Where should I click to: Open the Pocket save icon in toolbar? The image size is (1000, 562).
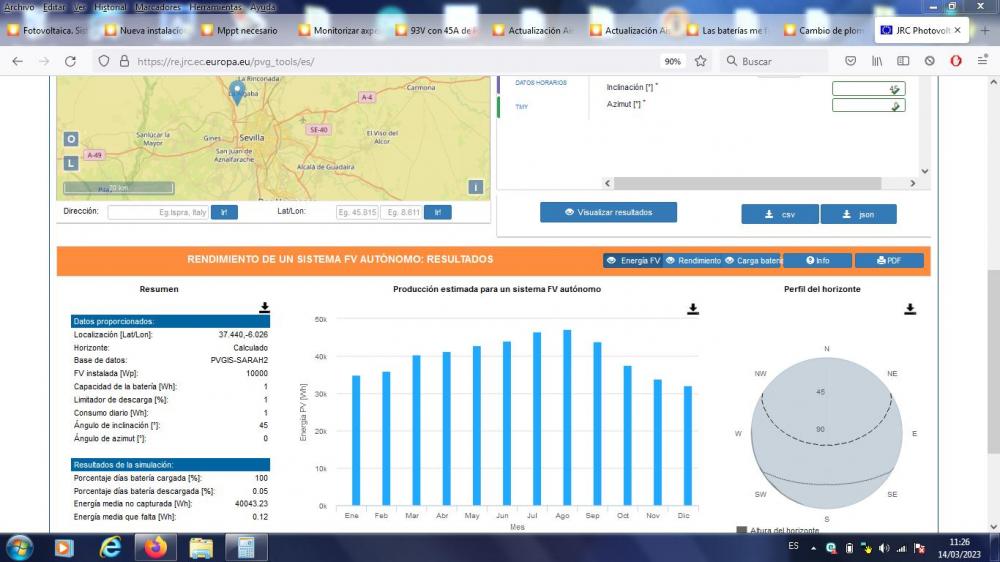click(x=850, y=61)
